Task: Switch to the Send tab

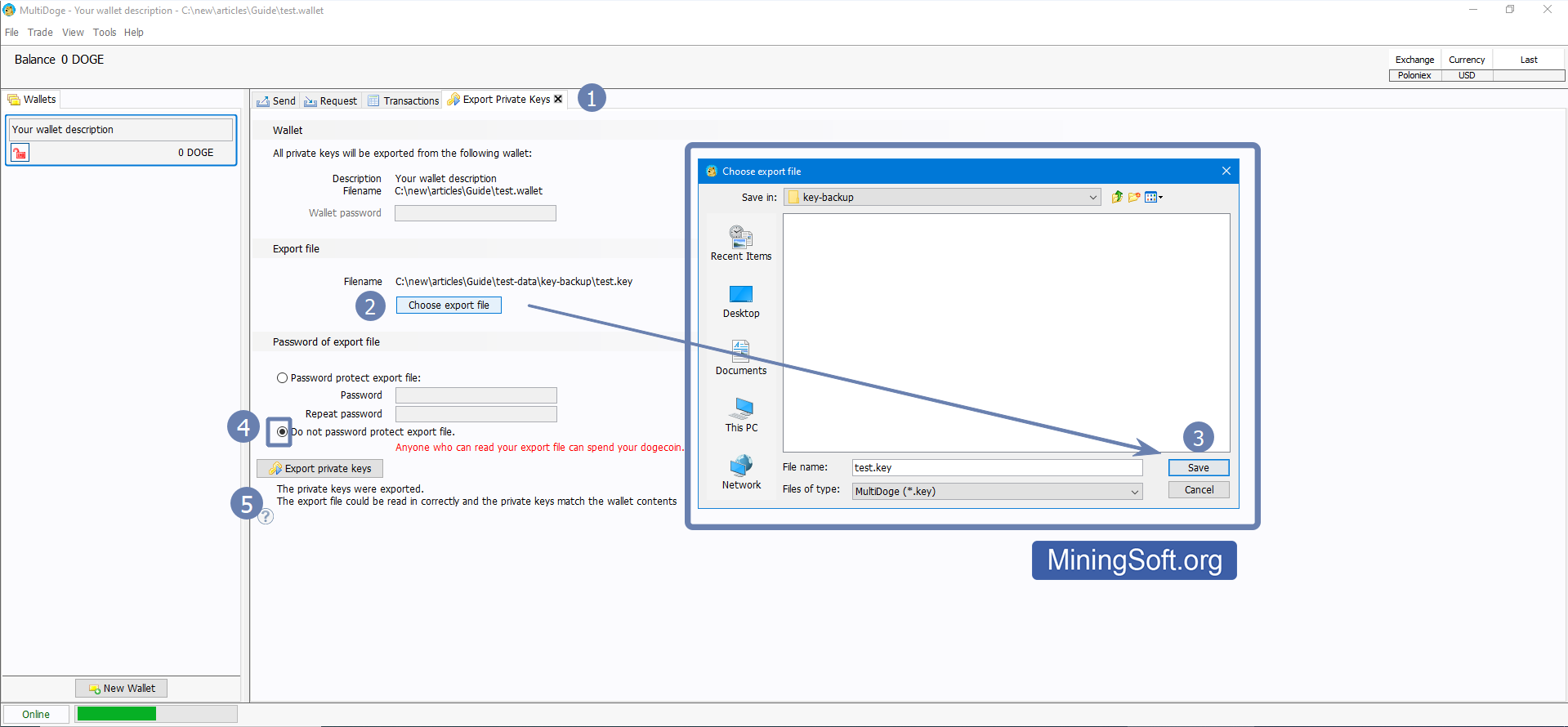Action: coord(276,100)
